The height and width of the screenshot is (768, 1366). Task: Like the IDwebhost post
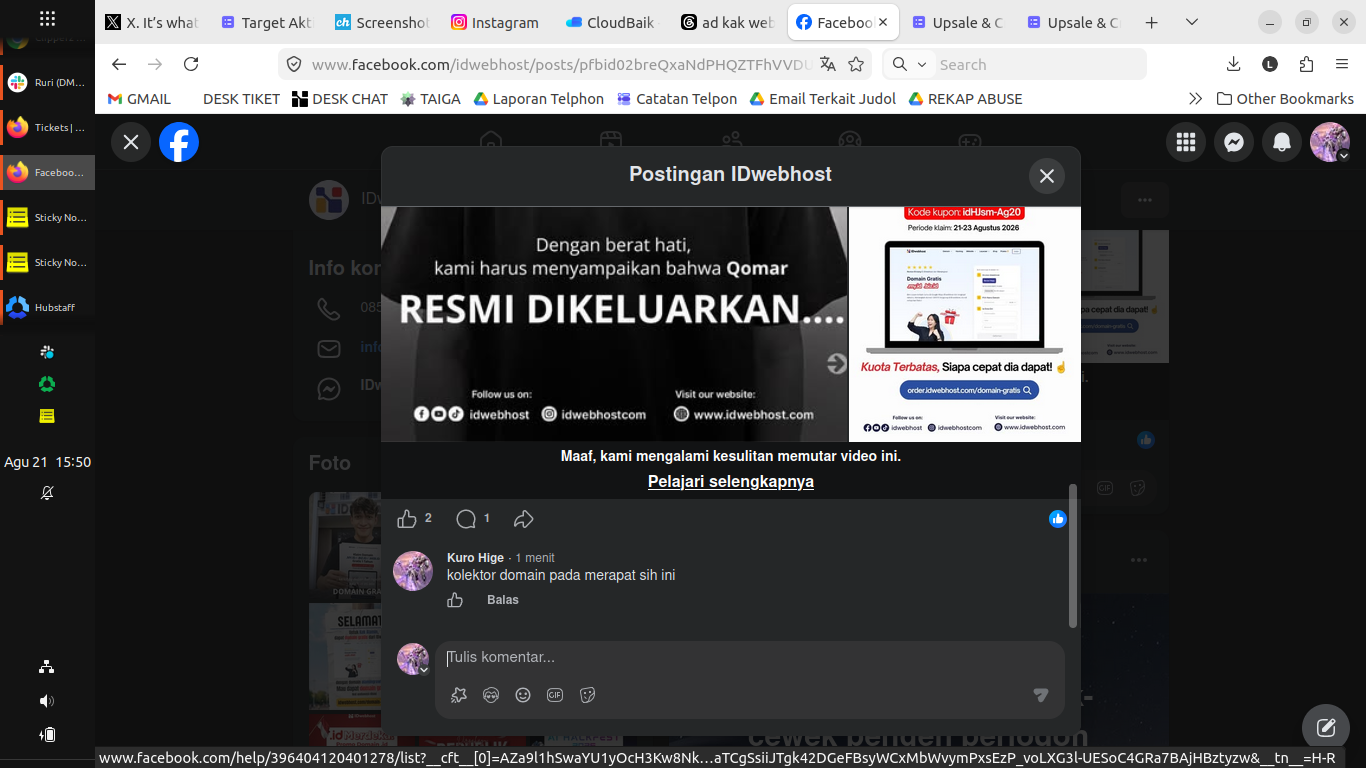pos(407,519)
